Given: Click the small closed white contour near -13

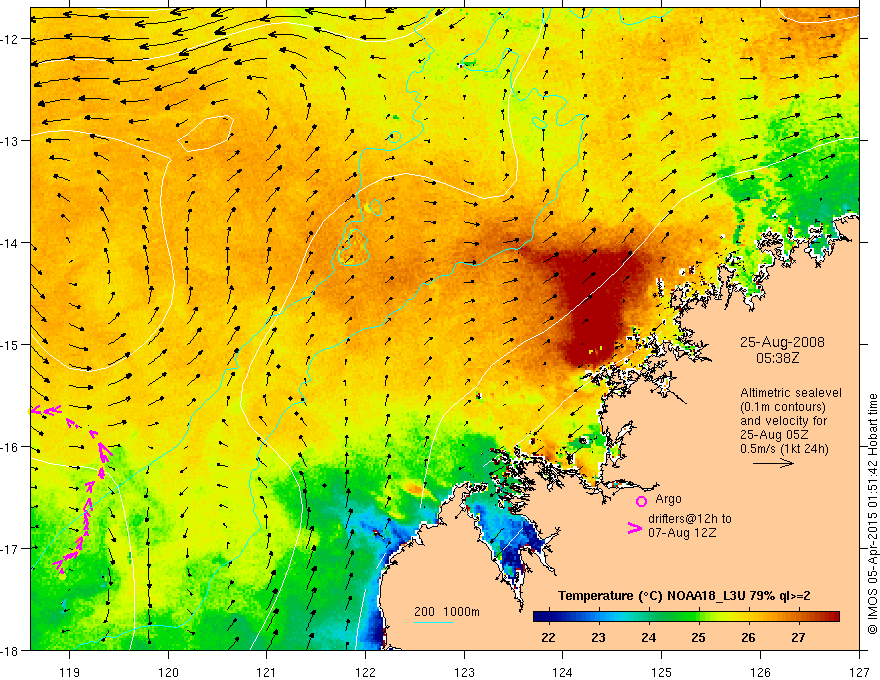Looking at the screenshot, I should [x=205, y=133].
